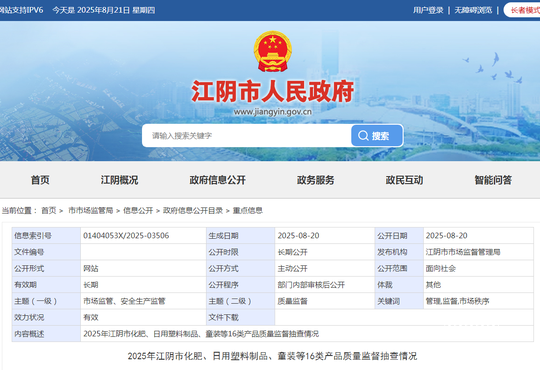Click the date text 今天是 2025年8月21日
The image size is (540, 370).
coord(104,10)
